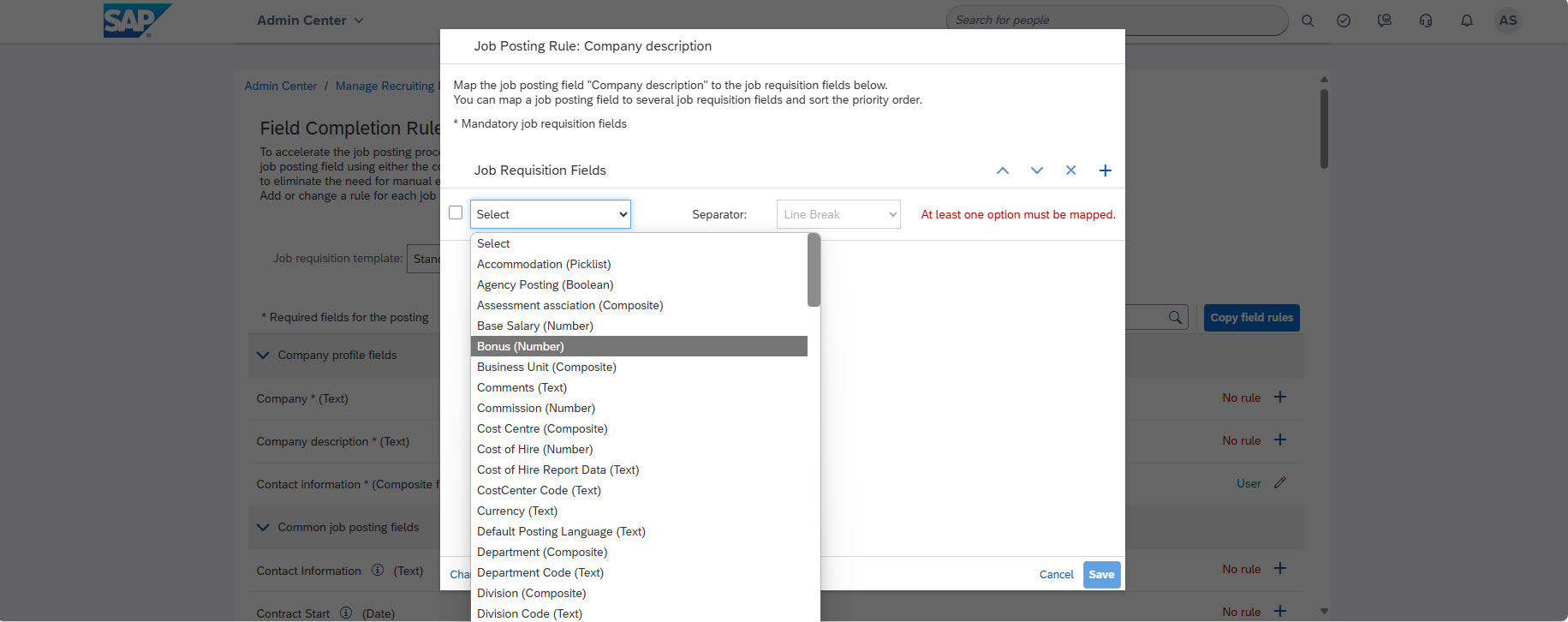1568x622 pixels.
Task: Choose Agency Posting (Boolean) option
Action: point(639,284)
